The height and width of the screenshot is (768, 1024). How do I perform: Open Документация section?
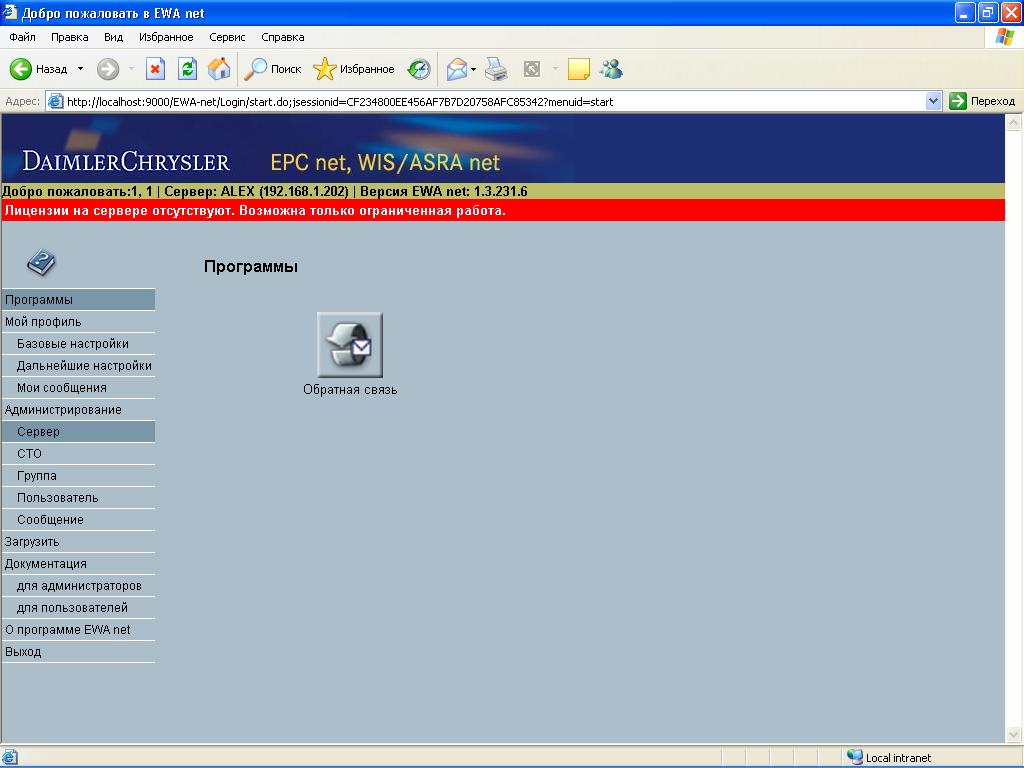[x=78, y=564]
